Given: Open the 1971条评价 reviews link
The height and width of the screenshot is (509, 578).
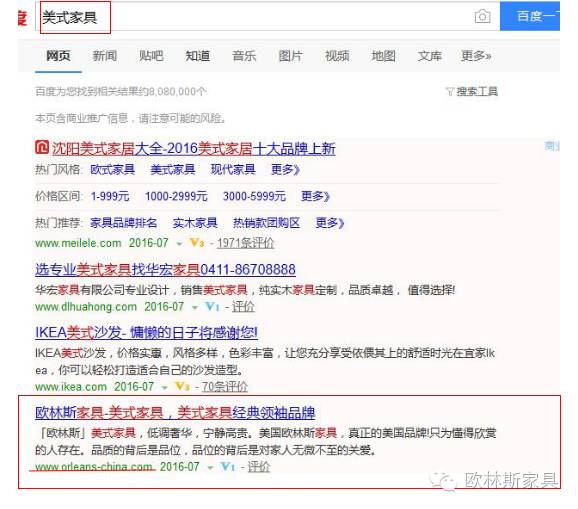Looking at the screenshot, I should [x=245, y=243].
